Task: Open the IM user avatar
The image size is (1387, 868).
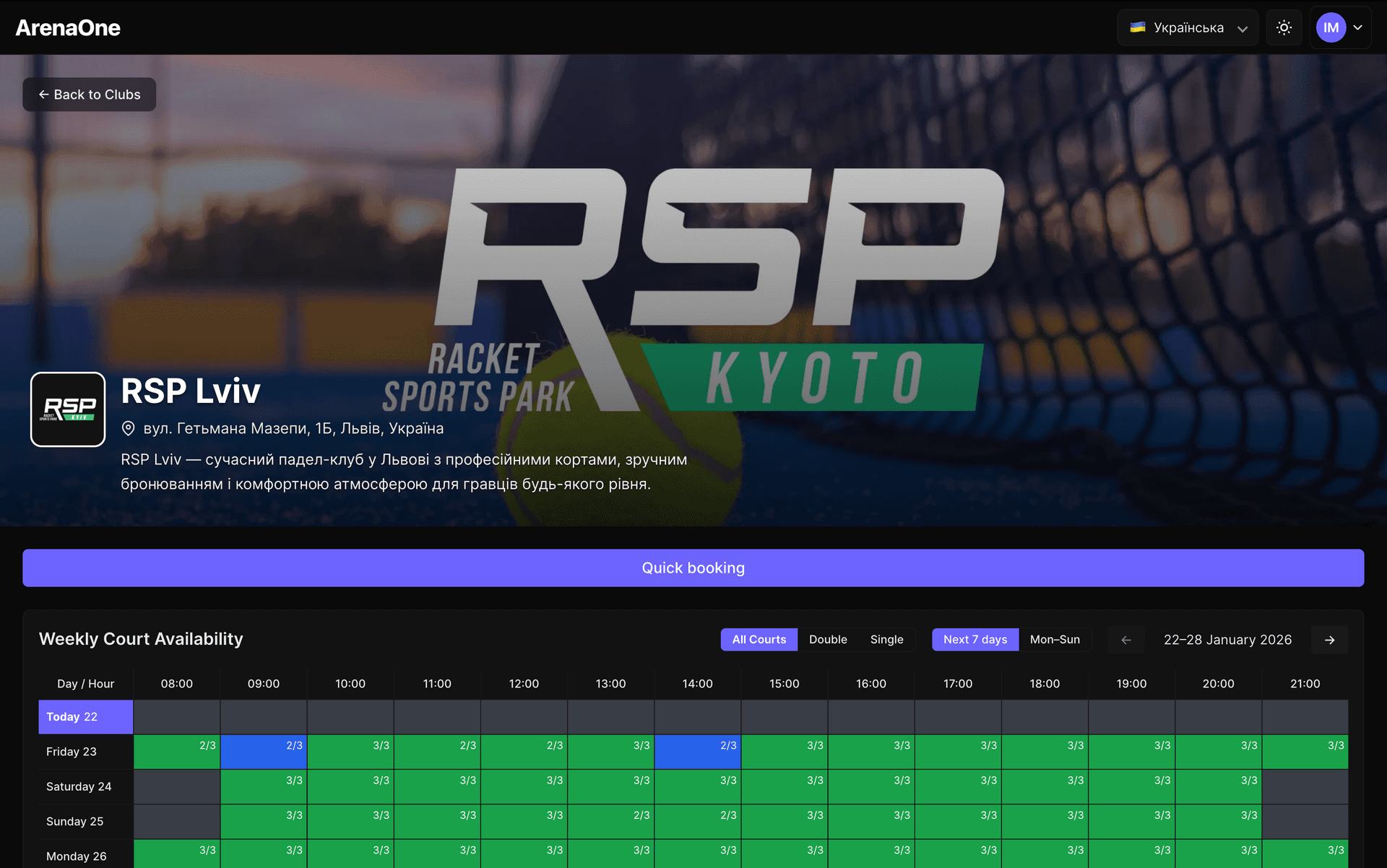Action: click(x=1331, y=27)
